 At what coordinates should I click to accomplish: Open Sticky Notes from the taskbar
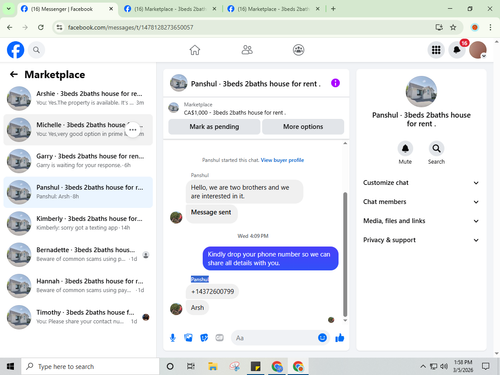(256, 367)
